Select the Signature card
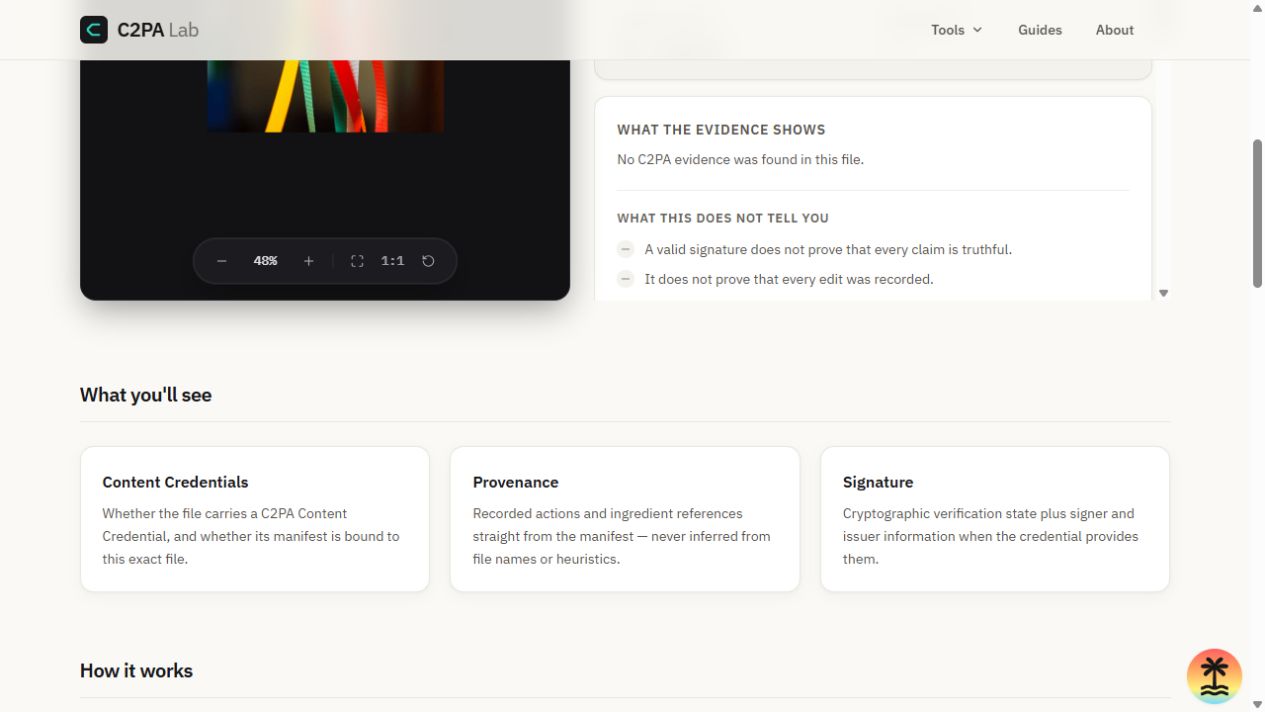1265x712 pixels. (995, 519)
